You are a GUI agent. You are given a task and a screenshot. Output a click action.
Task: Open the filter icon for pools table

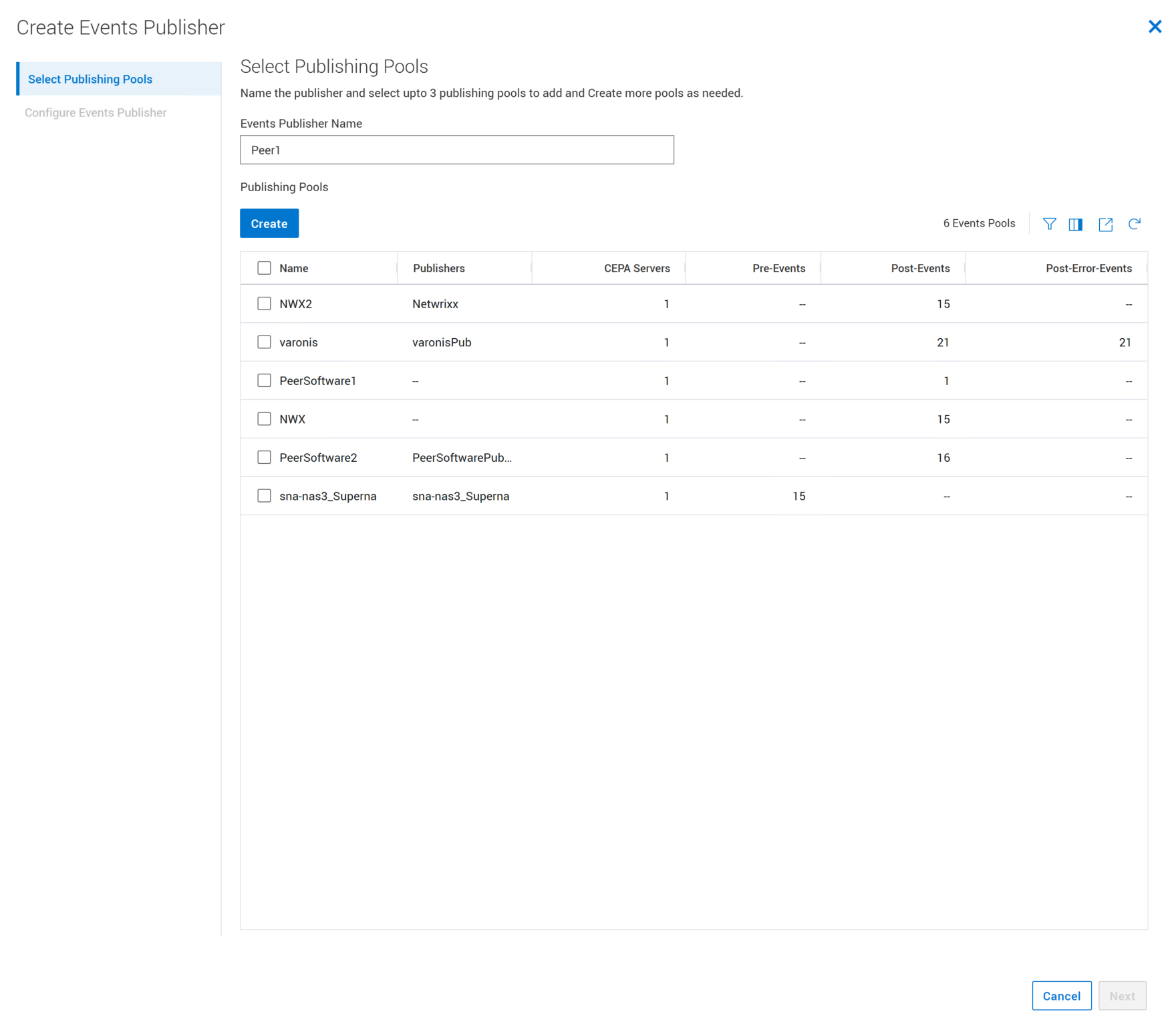(x=1049, y=224)
